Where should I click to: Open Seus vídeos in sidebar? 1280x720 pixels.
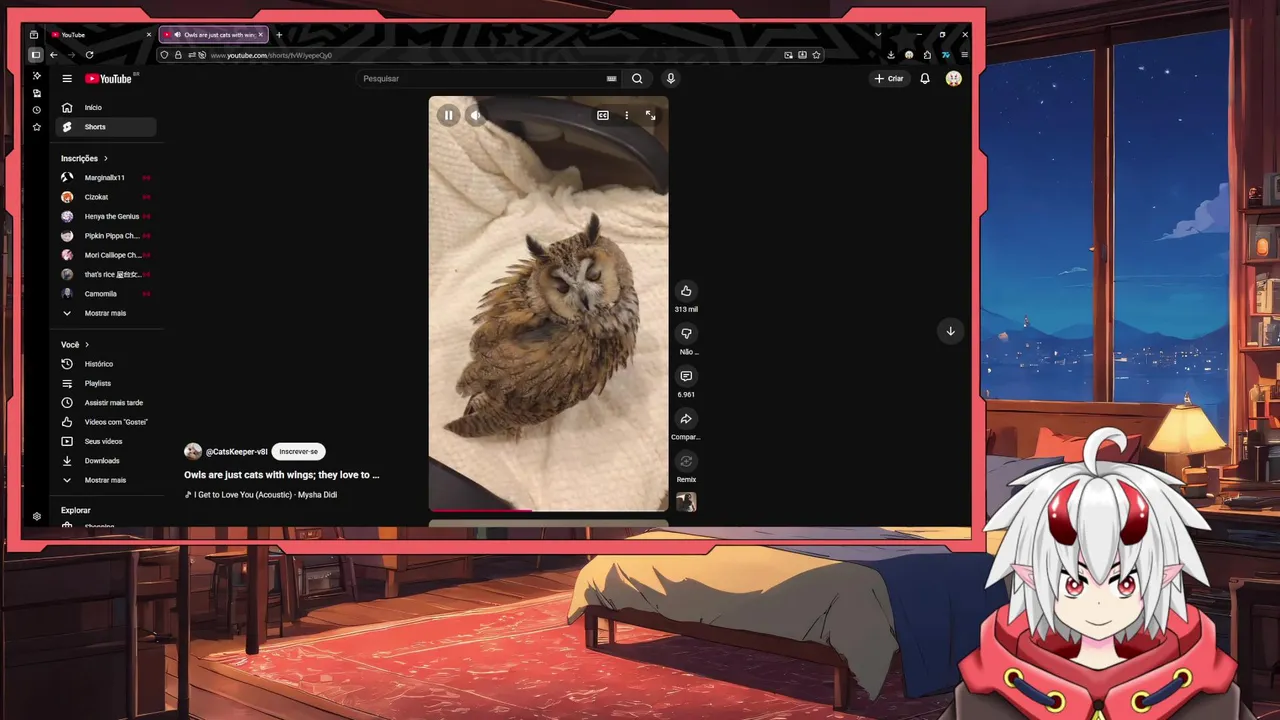click(106, 441)
